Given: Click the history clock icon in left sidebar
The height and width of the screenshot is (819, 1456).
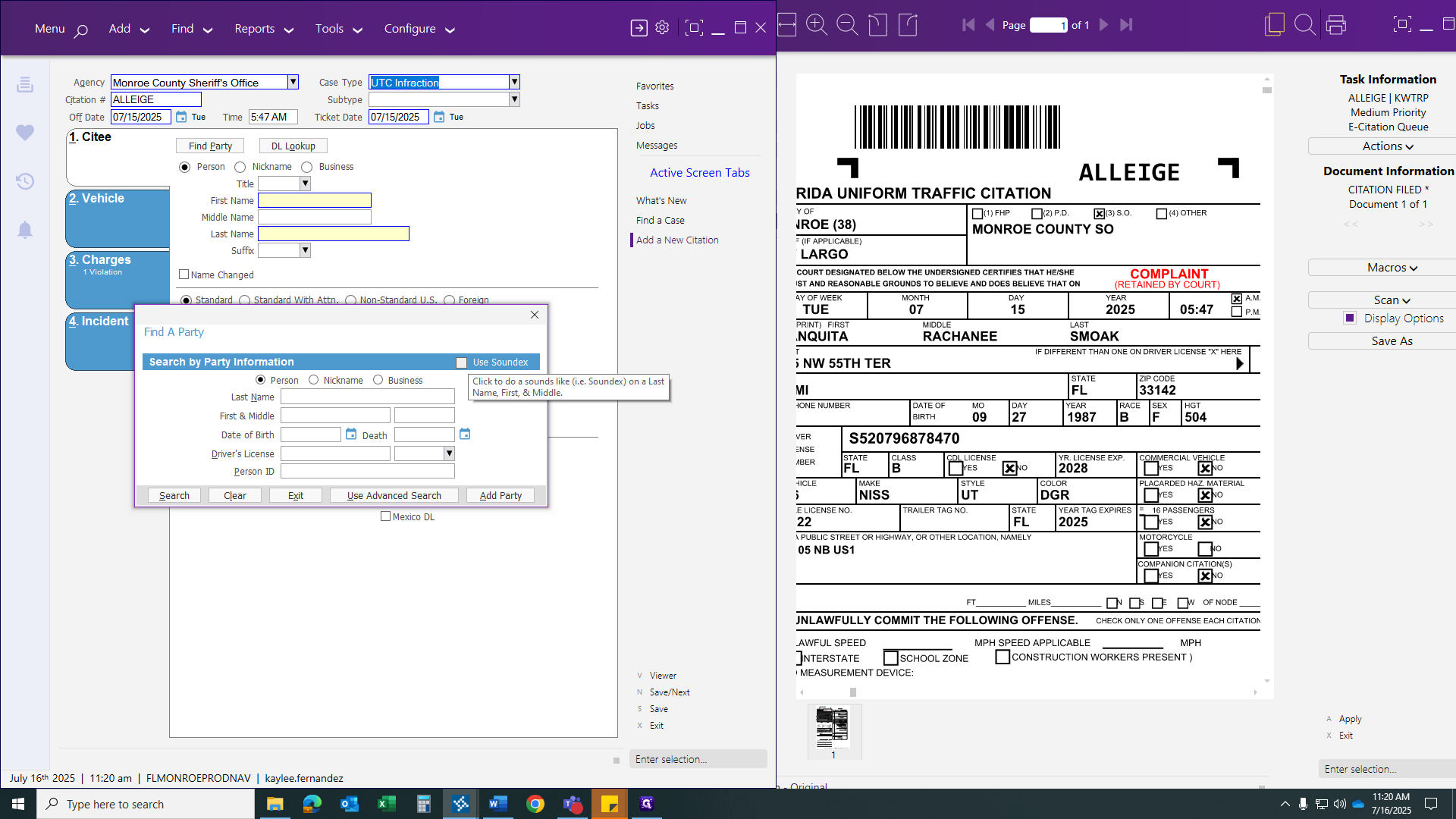Looking at the screenshot, I should coord(25,181).
